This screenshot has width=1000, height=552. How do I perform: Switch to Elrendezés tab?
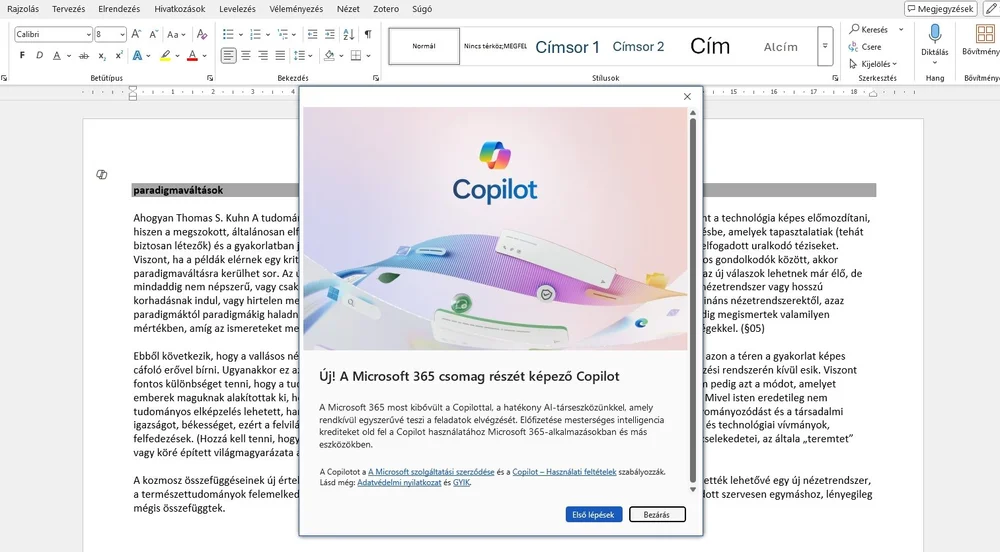point(119,9)
